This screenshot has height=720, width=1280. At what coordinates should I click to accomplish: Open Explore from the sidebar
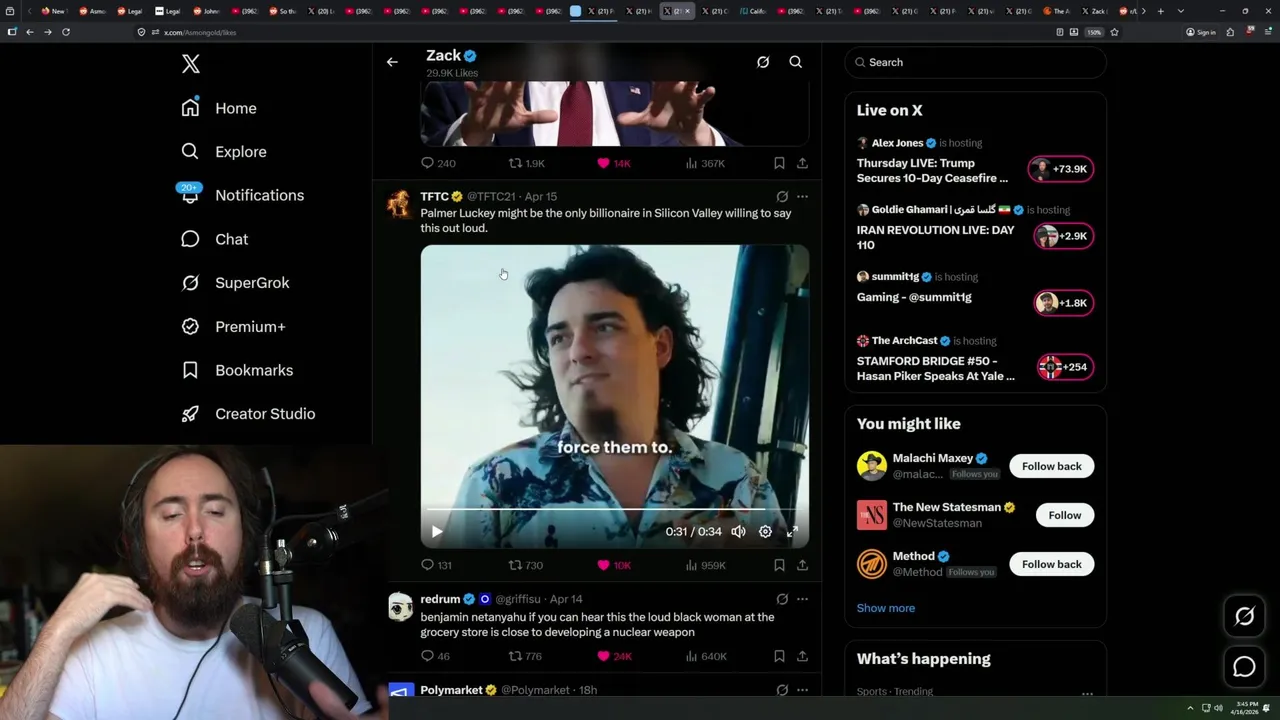[x=224, y=152]
